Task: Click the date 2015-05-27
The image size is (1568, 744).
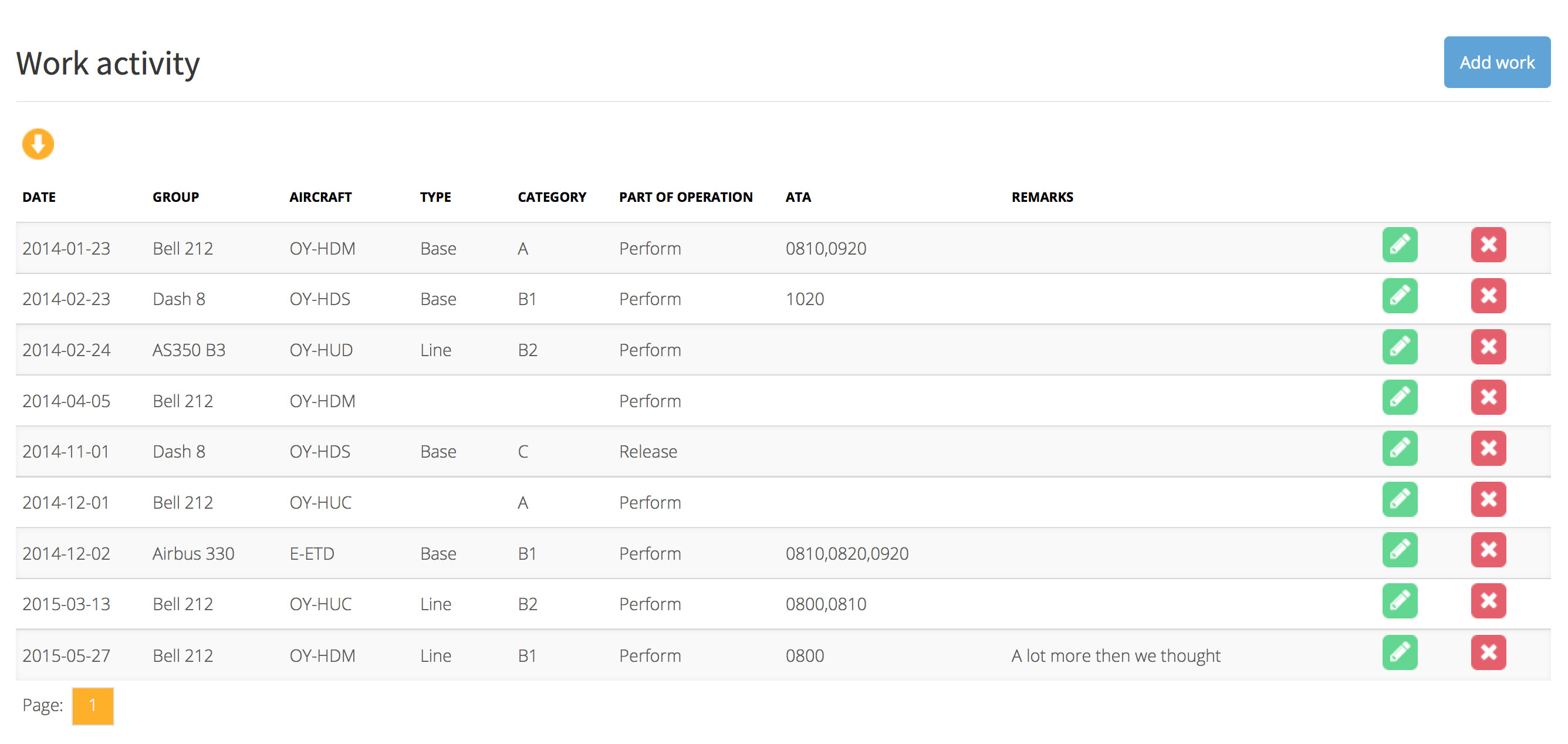Action: coord(66,656)
